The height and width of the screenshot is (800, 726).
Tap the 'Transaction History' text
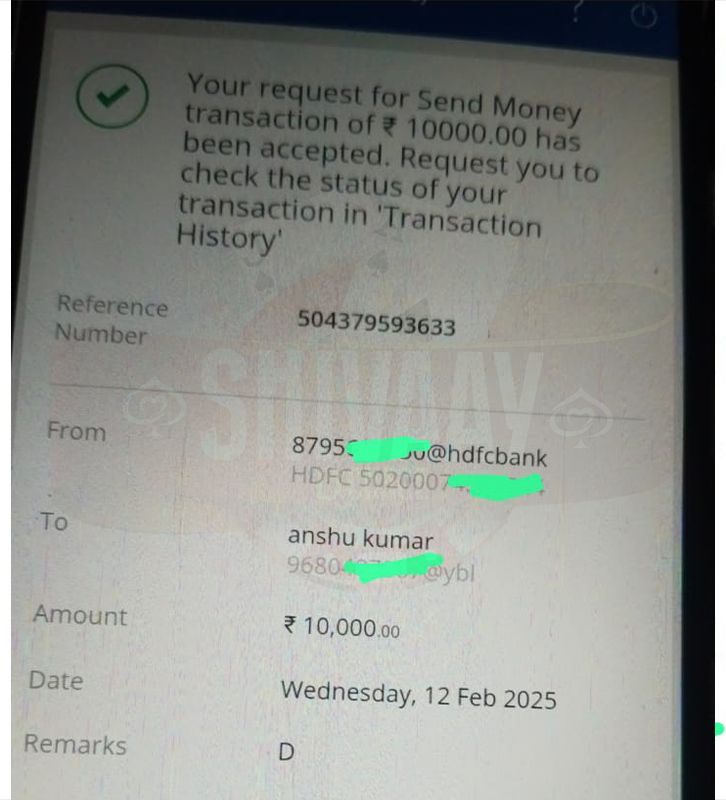point(359,226)
